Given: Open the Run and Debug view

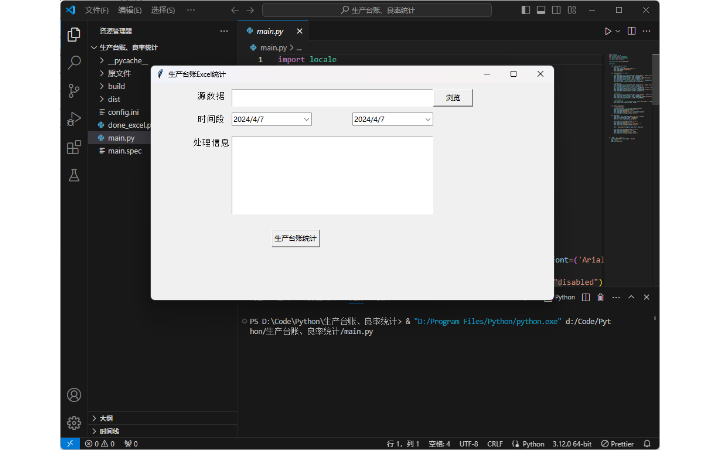Looking at the screenshot, I should pyautogui.click(x=74, y=119).
